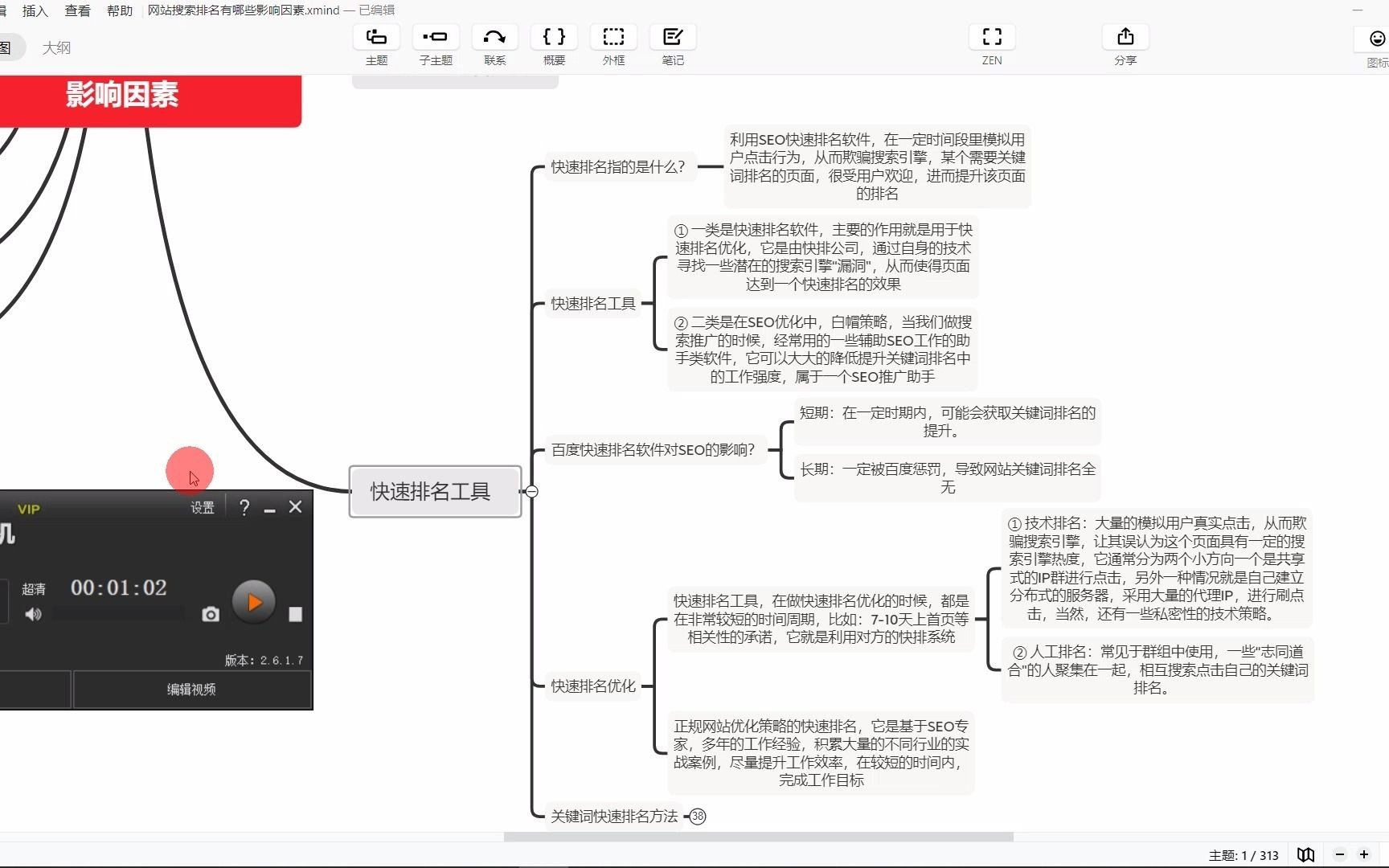
Task: Select the 快速排名优化 node
Action: click(x=593, y=686)
